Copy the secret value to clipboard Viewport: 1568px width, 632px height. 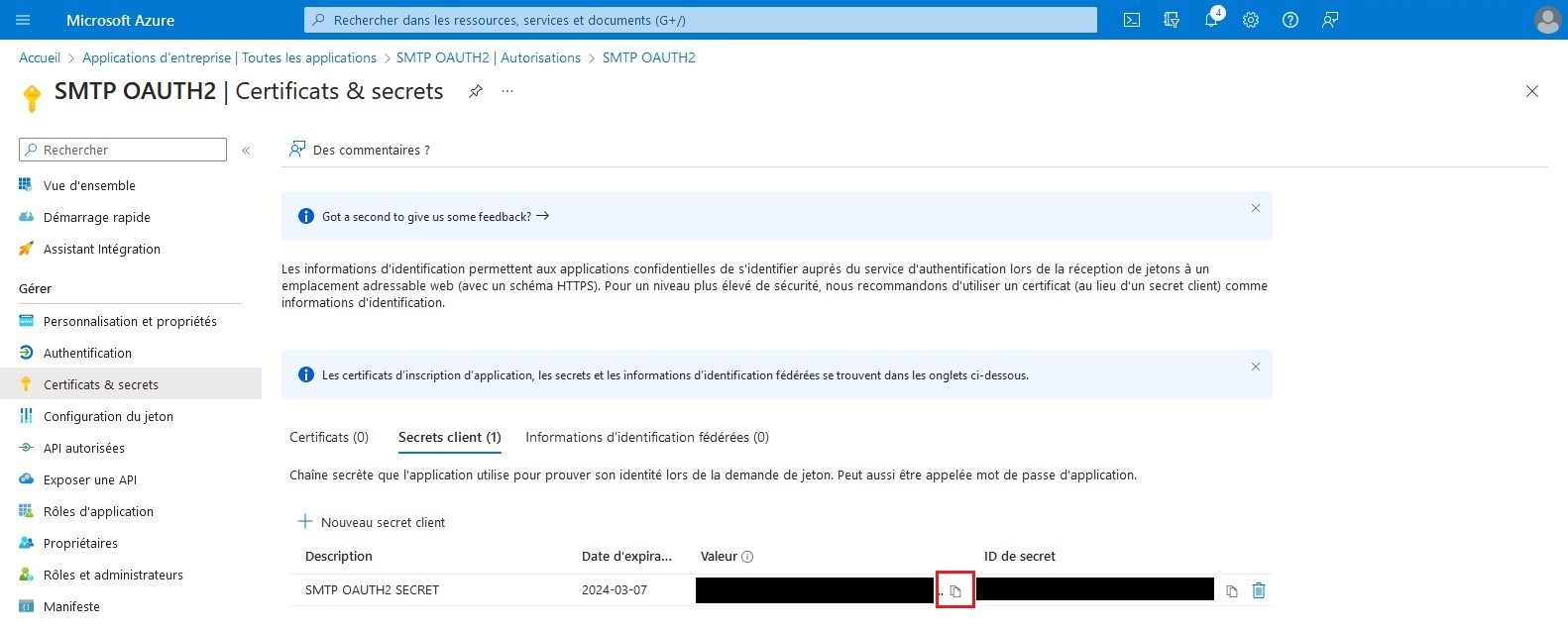(x=955, y=590)
